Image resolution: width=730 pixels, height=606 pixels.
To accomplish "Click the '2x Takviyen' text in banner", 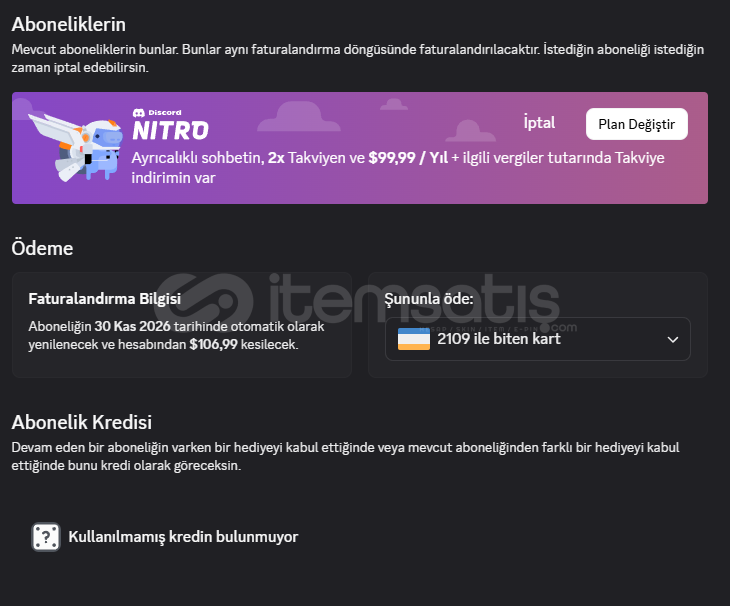I will click(306, 158).
